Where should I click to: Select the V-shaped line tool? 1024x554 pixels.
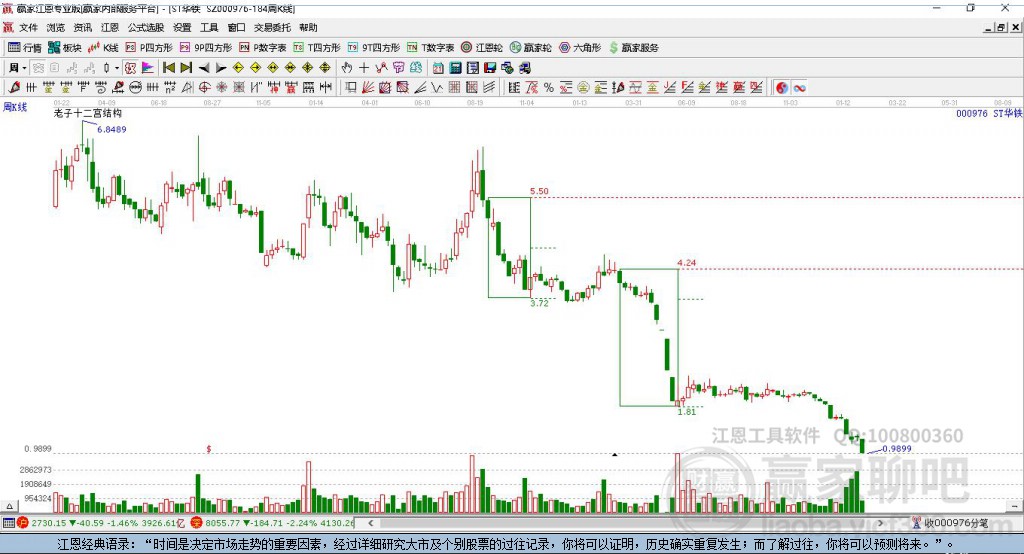pyautogui.click(x=437, y=88)
